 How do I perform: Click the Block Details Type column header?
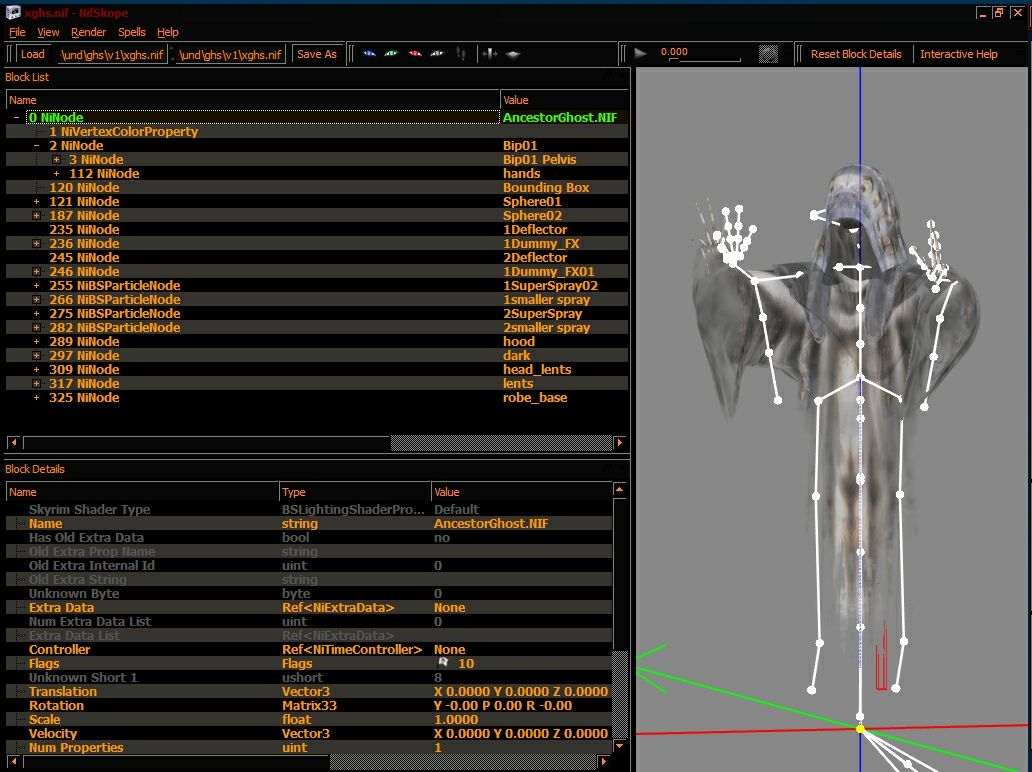355,492
